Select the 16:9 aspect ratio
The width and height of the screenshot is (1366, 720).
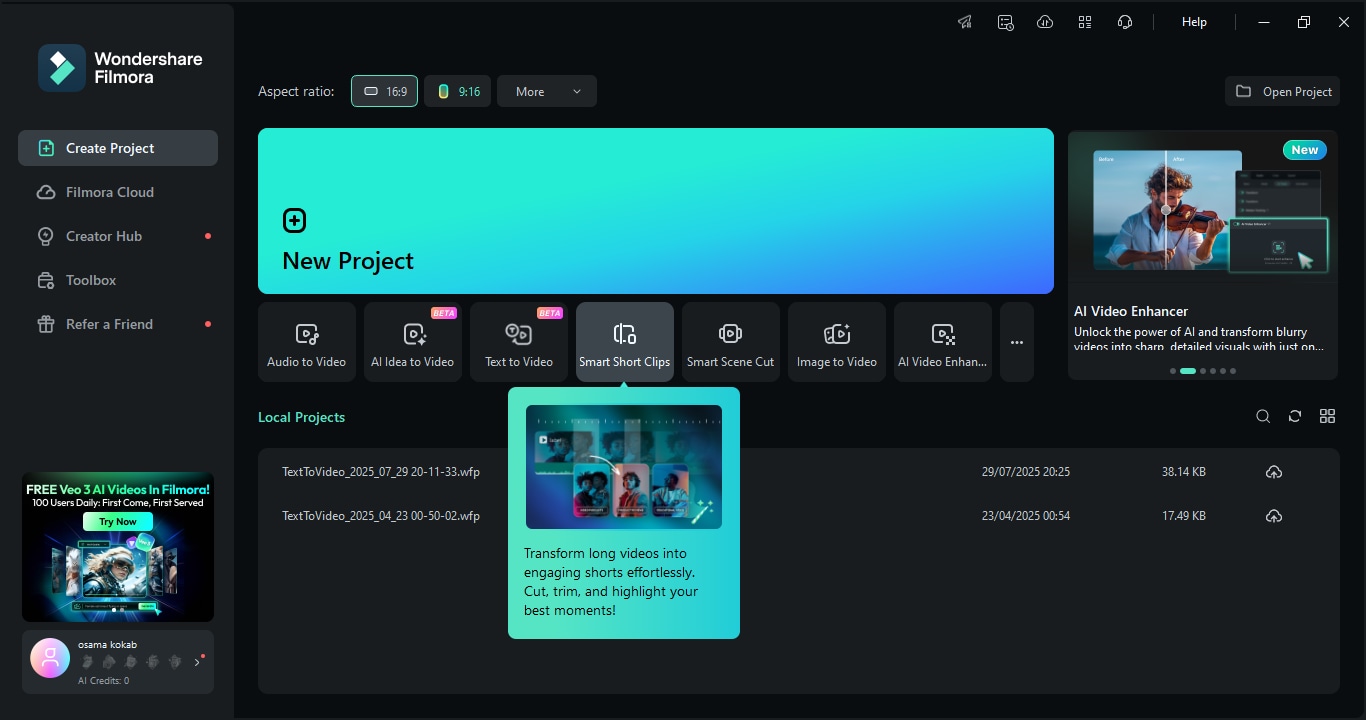click(x=384, y=91)
